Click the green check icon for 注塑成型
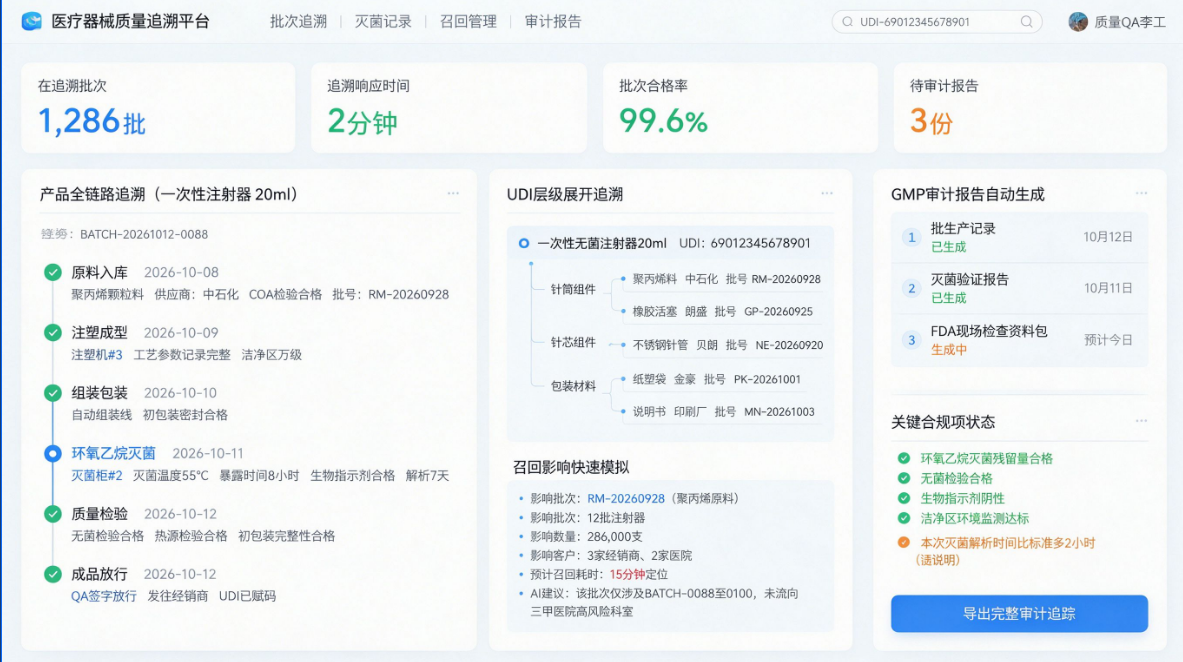Image resolution: width=1183 pixels, height=662 pixels. 53,333
